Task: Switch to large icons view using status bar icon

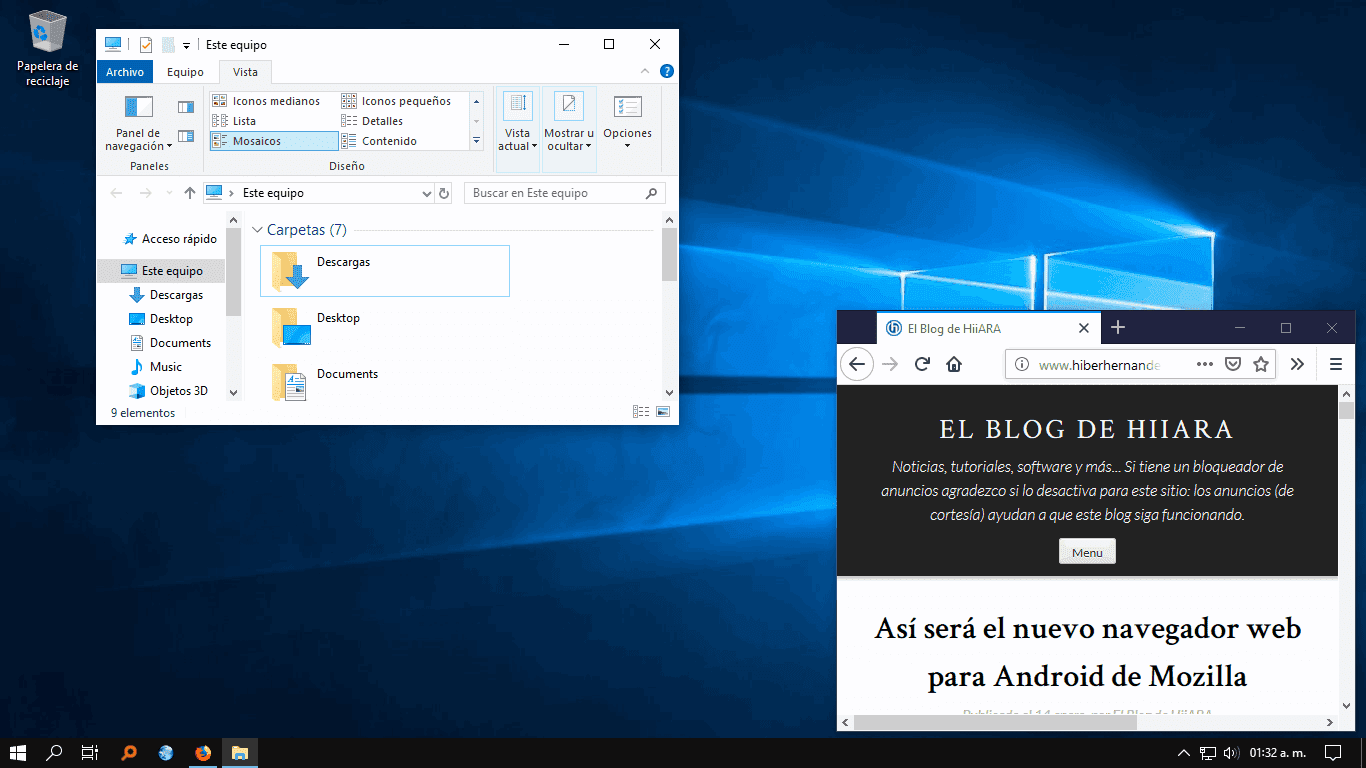Action: [662, 412]
